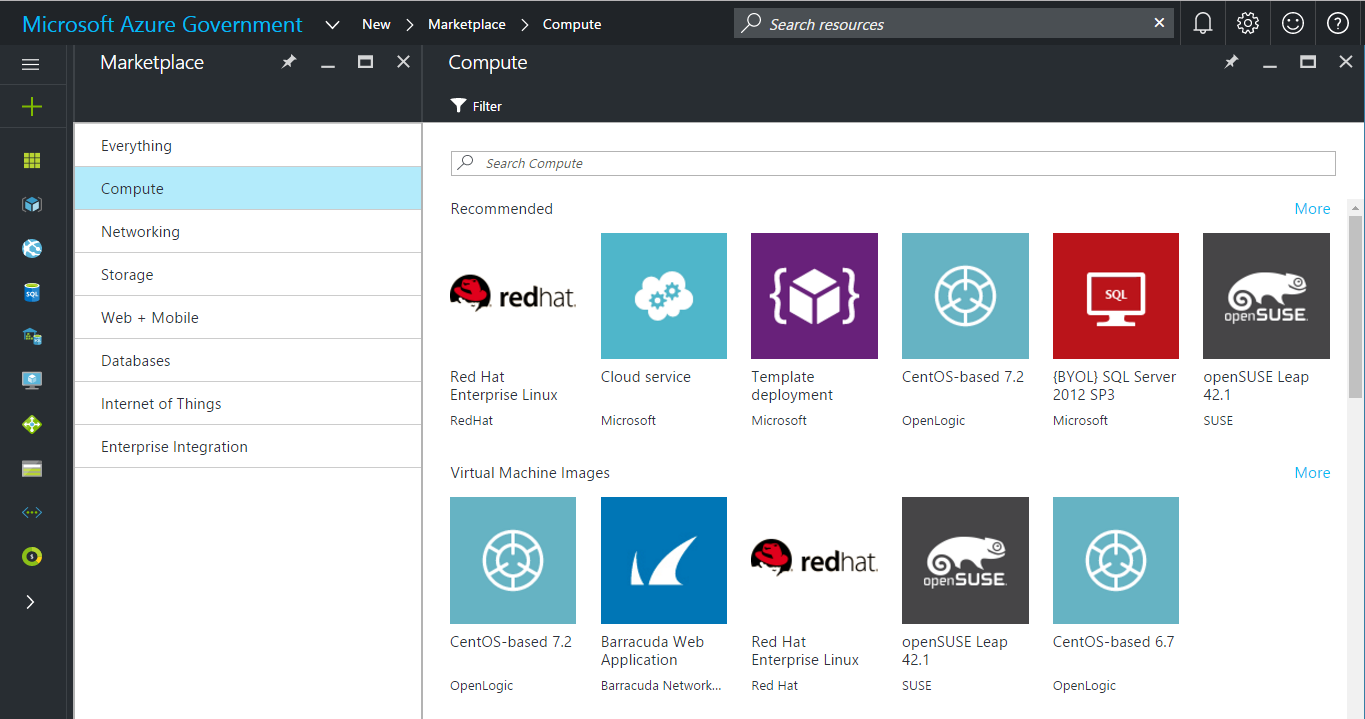Select the Databases category

(x=135, y=360)
